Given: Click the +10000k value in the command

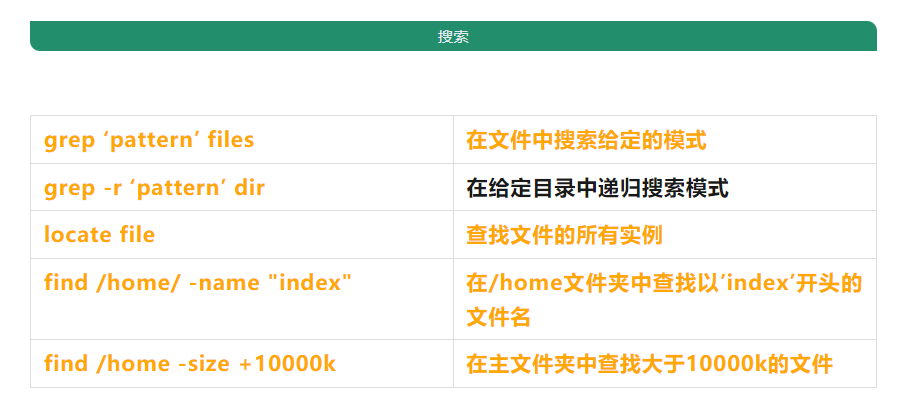Looking at the screenshot, I should [x=288, y=364].
